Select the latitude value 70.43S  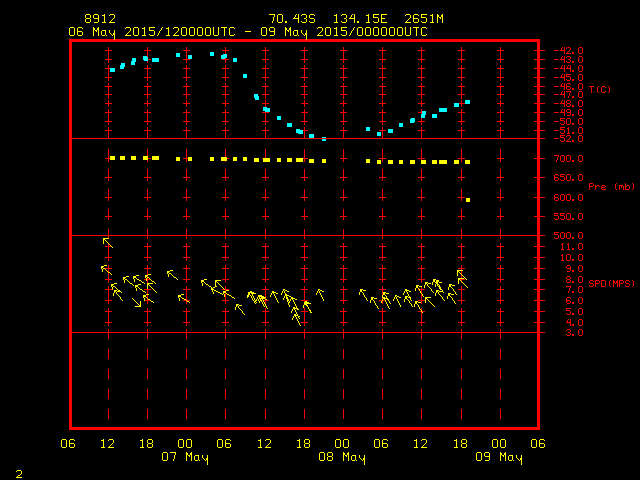pos(292,19)
